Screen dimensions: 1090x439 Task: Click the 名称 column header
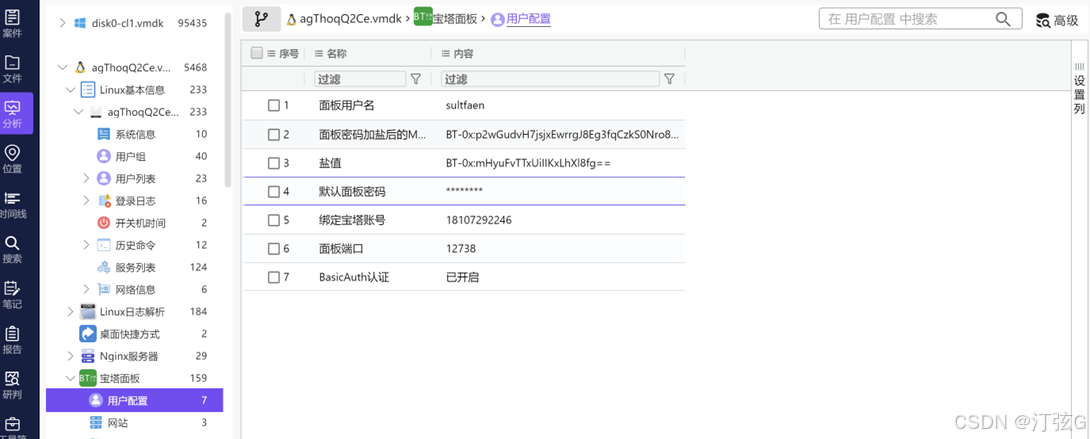331,53
